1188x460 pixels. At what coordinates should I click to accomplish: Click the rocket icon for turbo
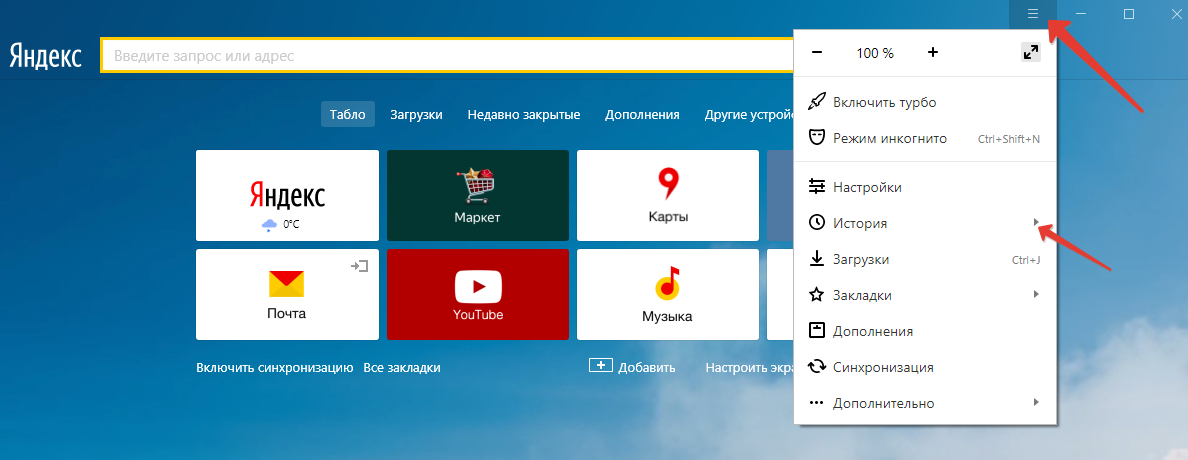point(817,102)
